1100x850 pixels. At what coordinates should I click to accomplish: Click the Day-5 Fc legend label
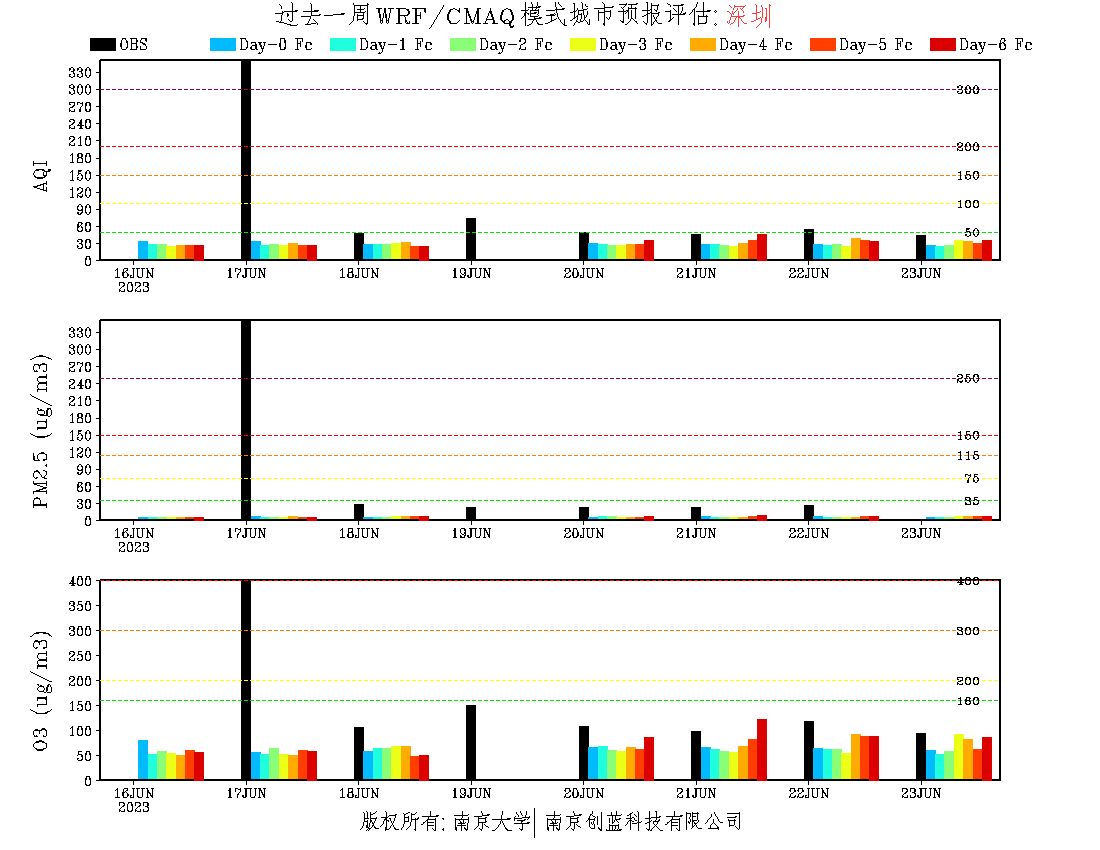pos(875,45)
